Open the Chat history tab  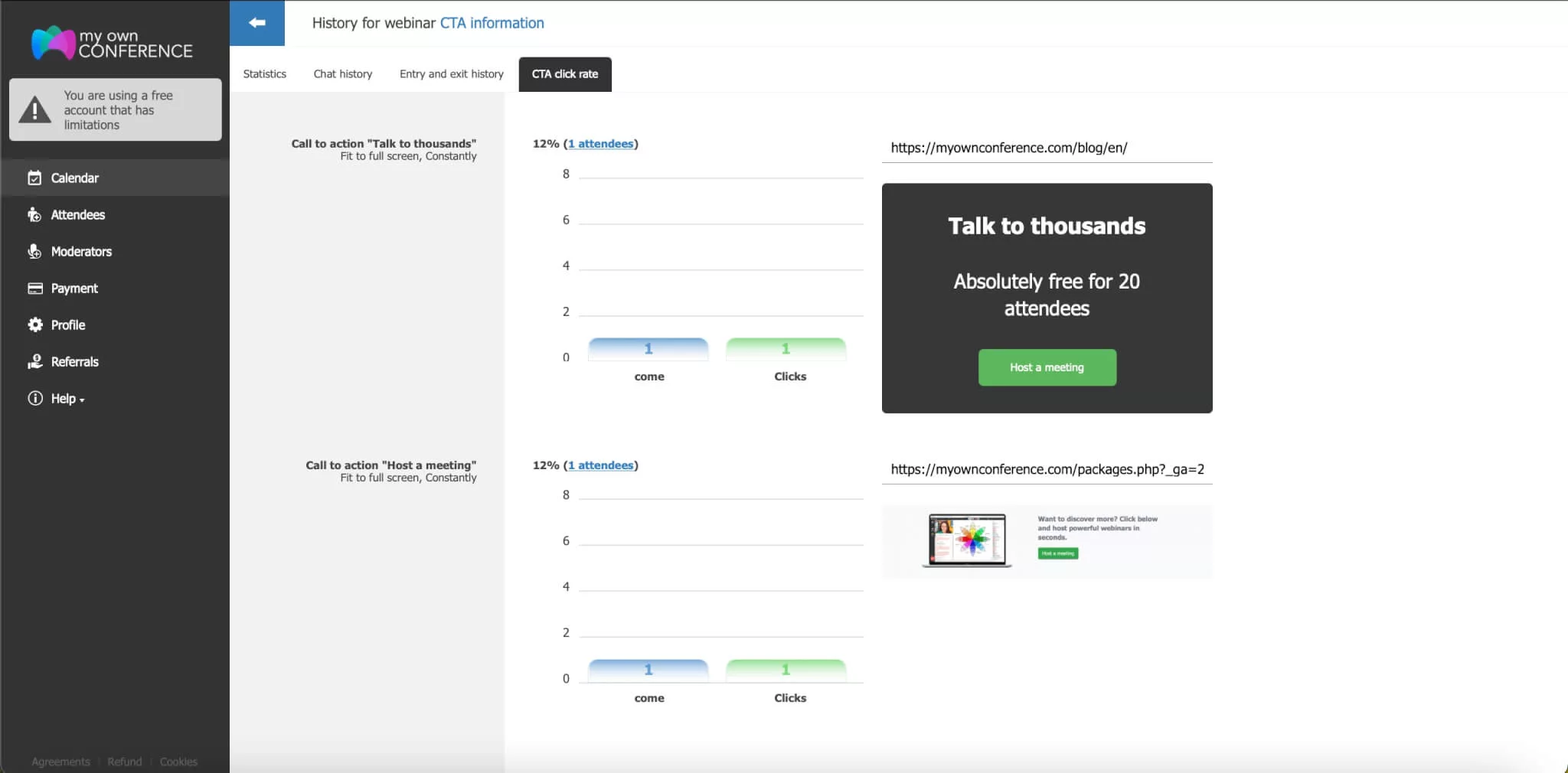tap(341, 73)
